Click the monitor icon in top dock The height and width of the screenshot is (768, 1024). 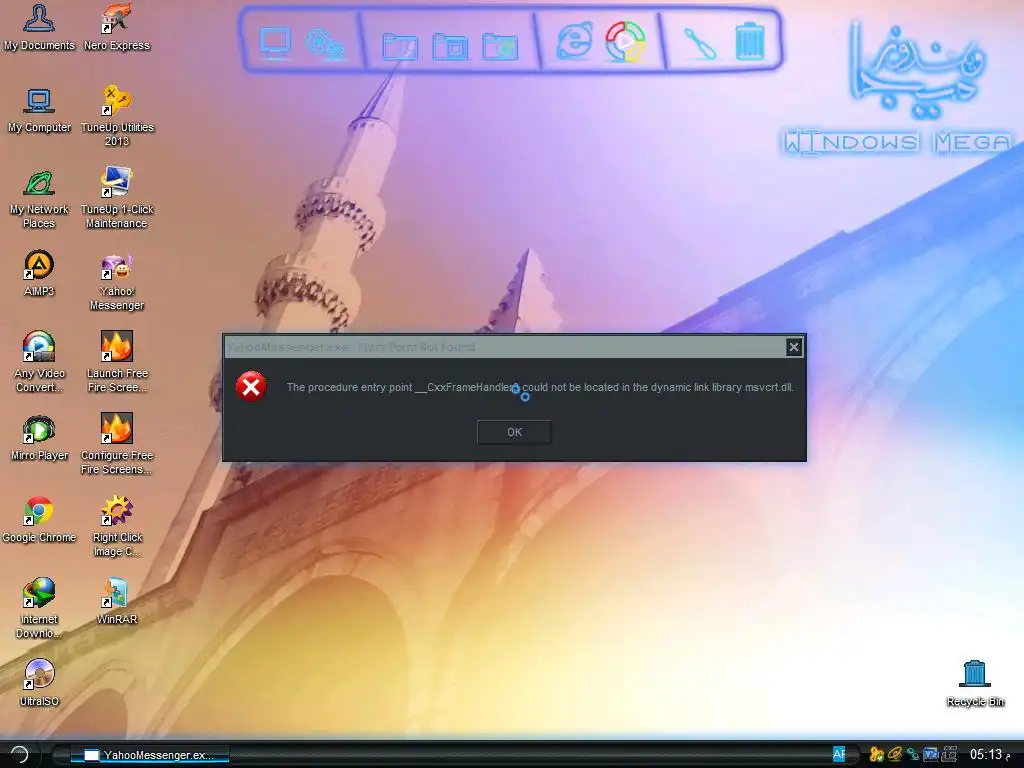point(275,42)
